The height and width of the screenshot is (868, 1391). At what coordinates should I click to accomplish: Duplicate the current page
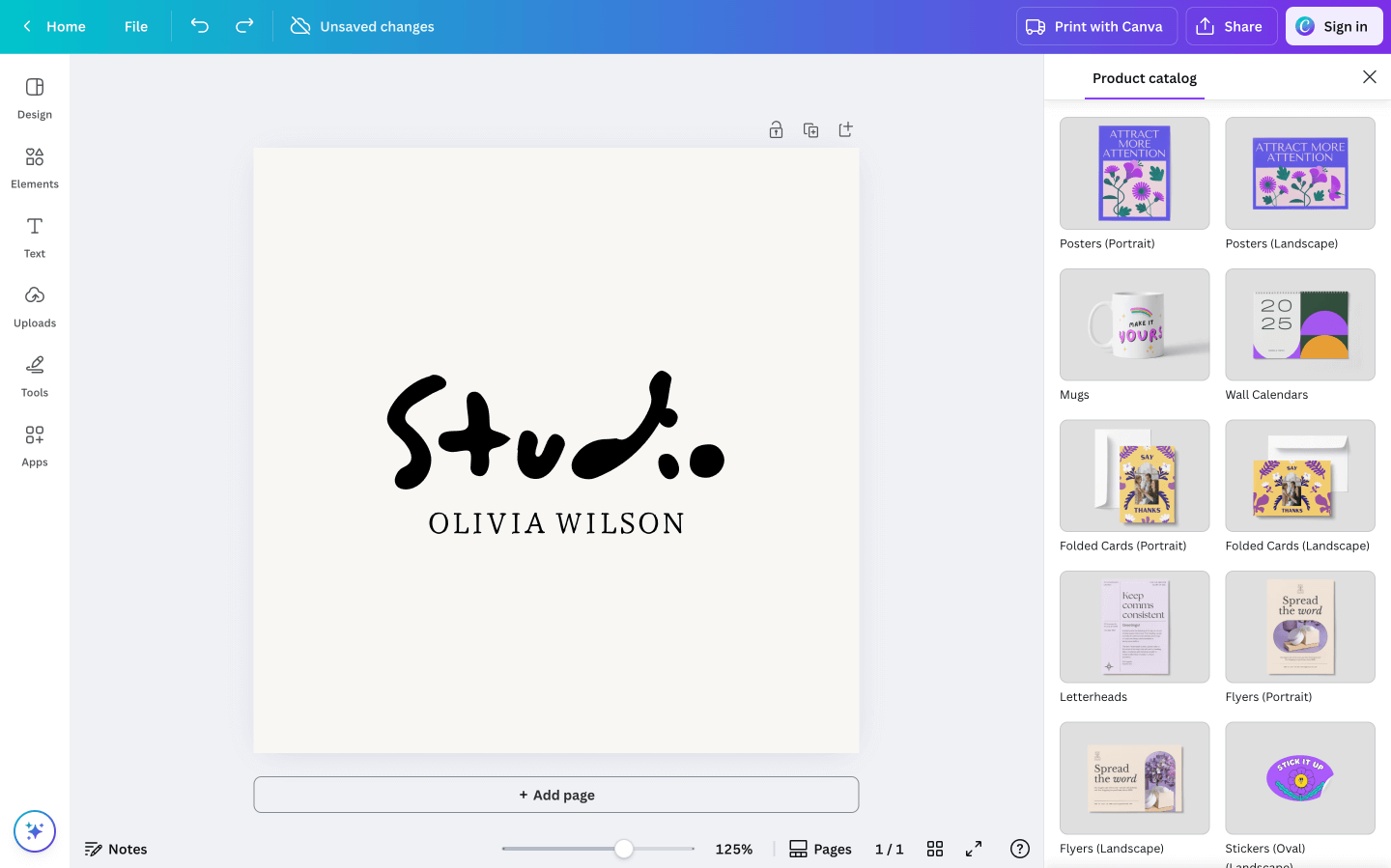tap(810, 128)
